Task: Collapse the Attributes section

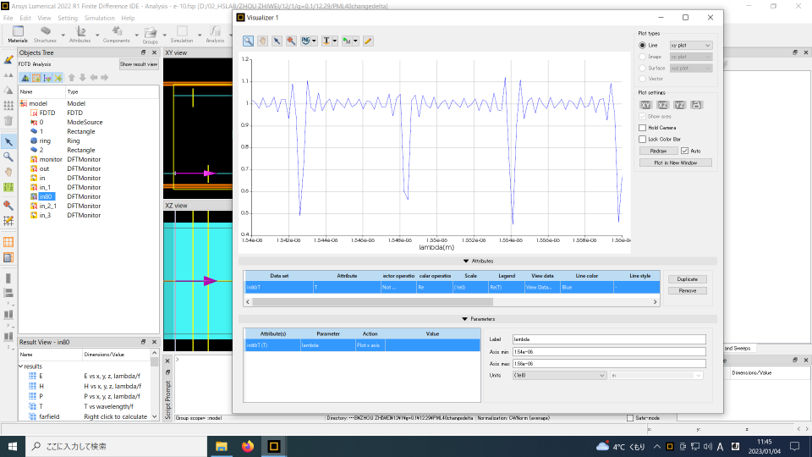Action: click(x=466, y=261)
